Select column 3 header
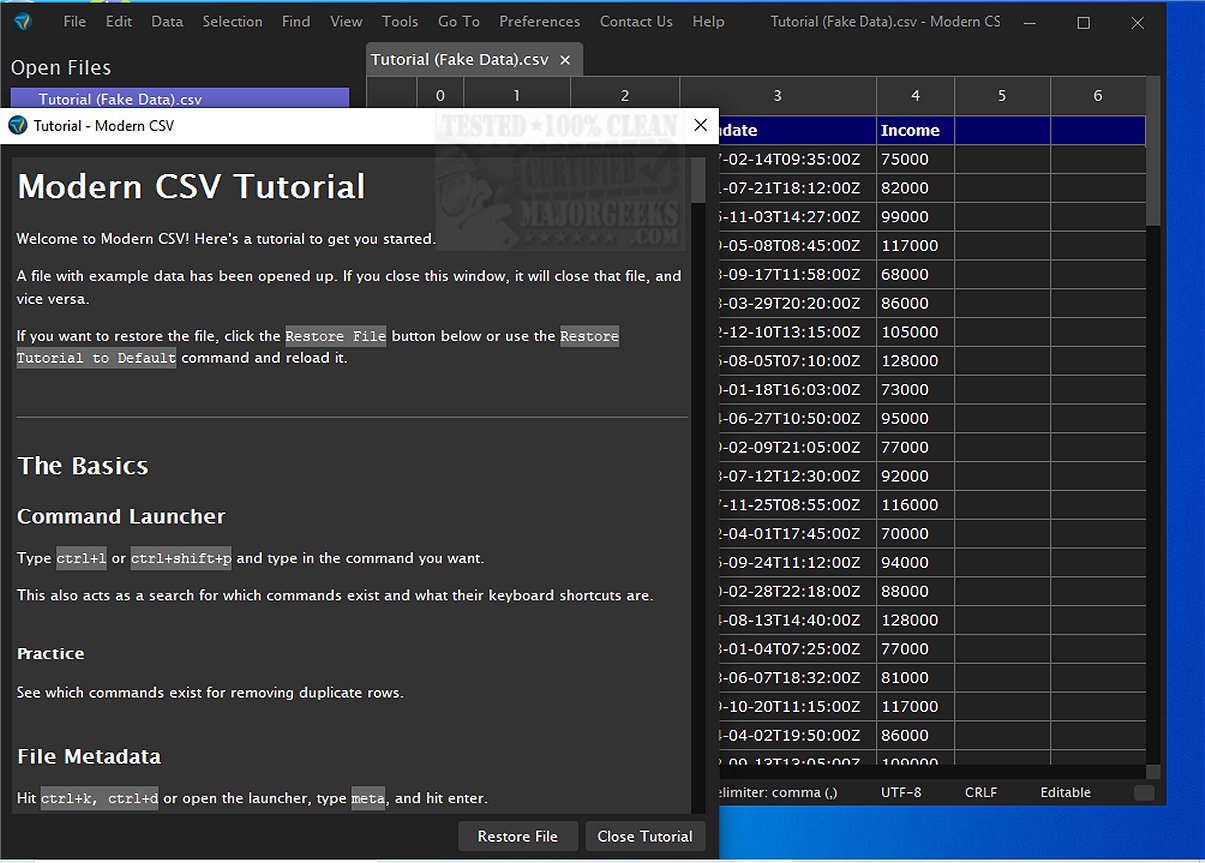 pyautogui.click(x=778, y=96)
